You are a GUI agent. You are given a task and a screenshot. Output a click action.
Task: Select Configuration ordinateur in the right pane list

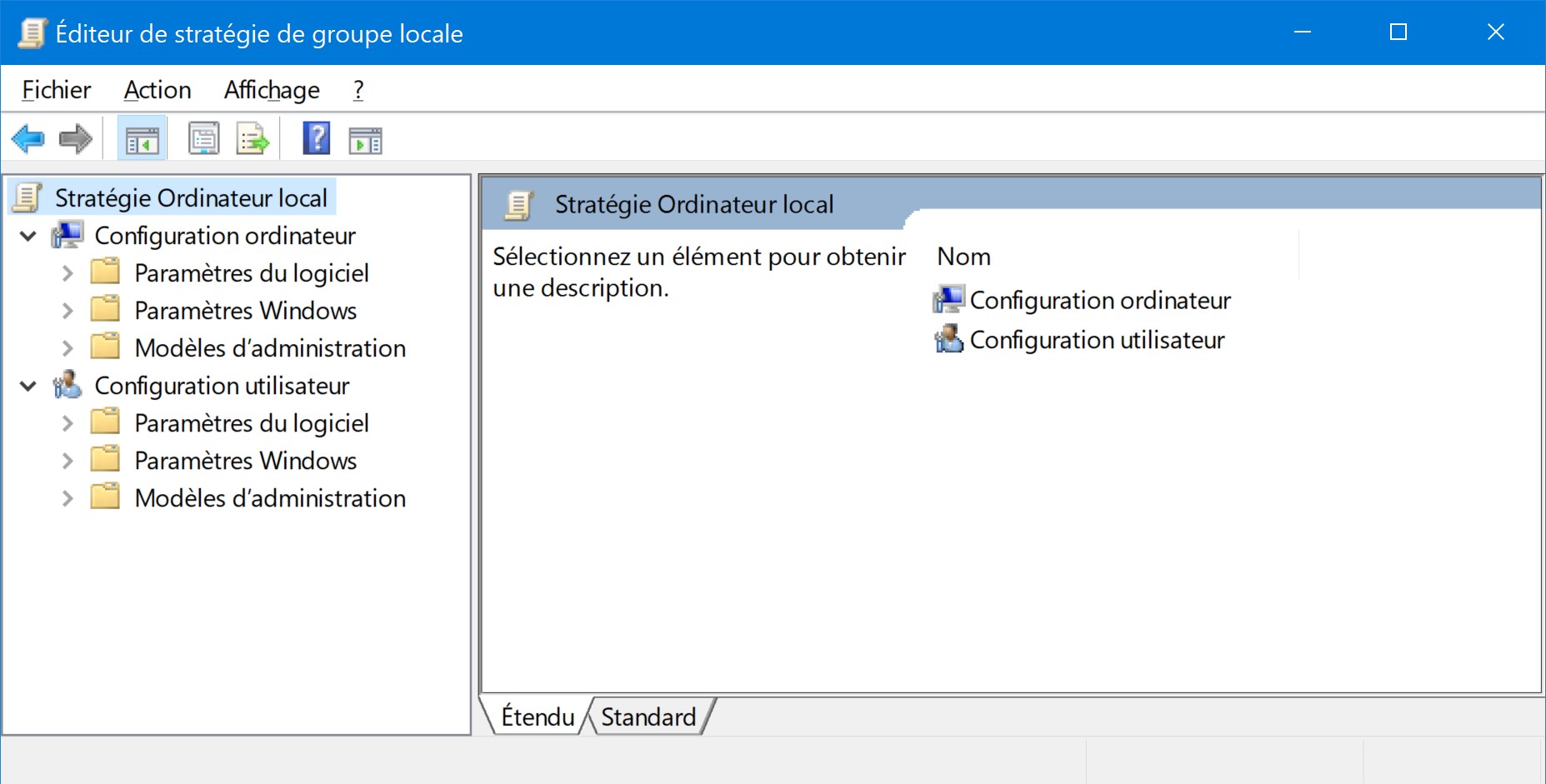1100,299
